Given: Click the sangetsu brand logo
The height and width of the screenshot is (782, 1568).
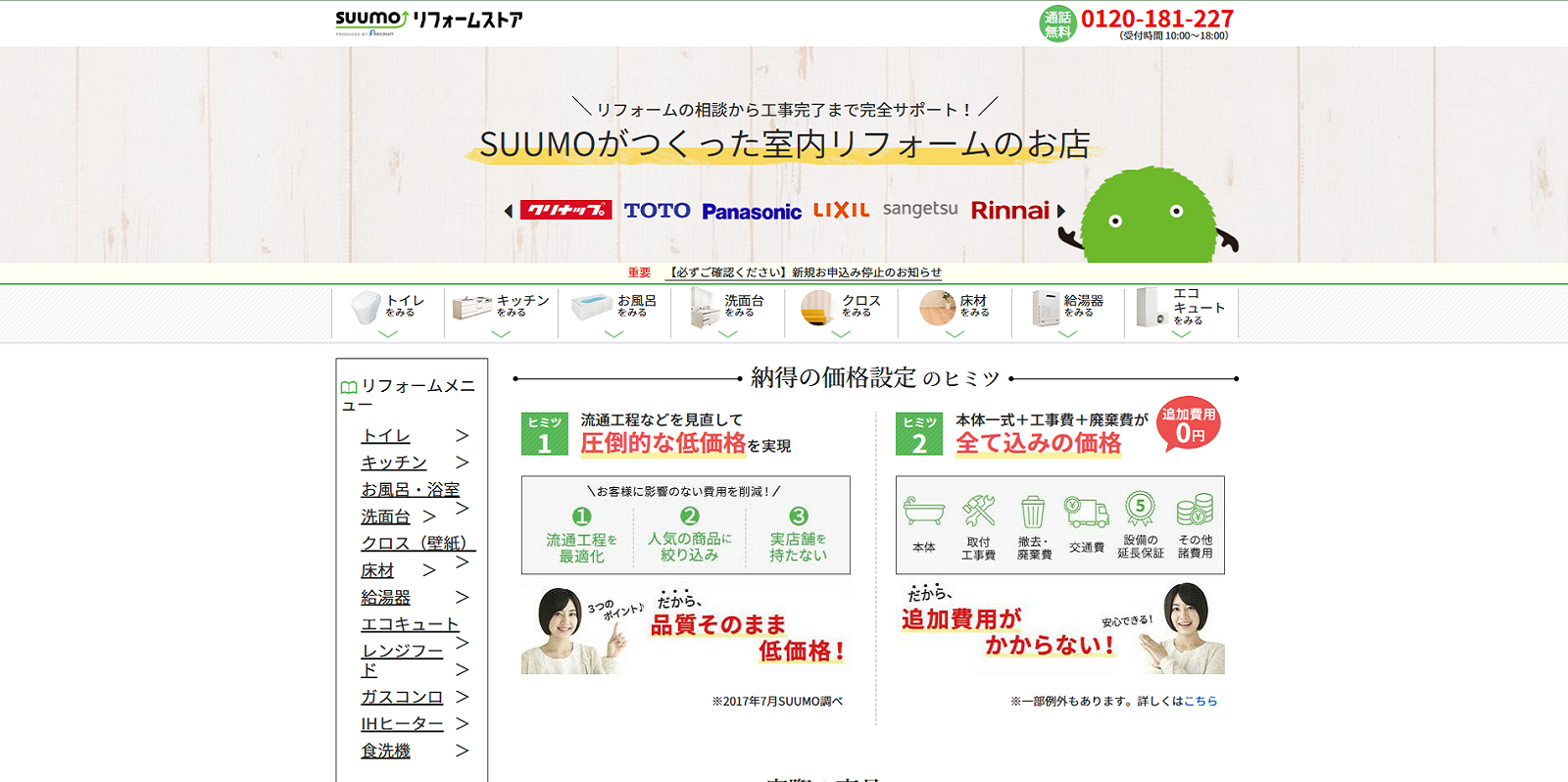Looking at the screenshot, I should coord(920,209).
